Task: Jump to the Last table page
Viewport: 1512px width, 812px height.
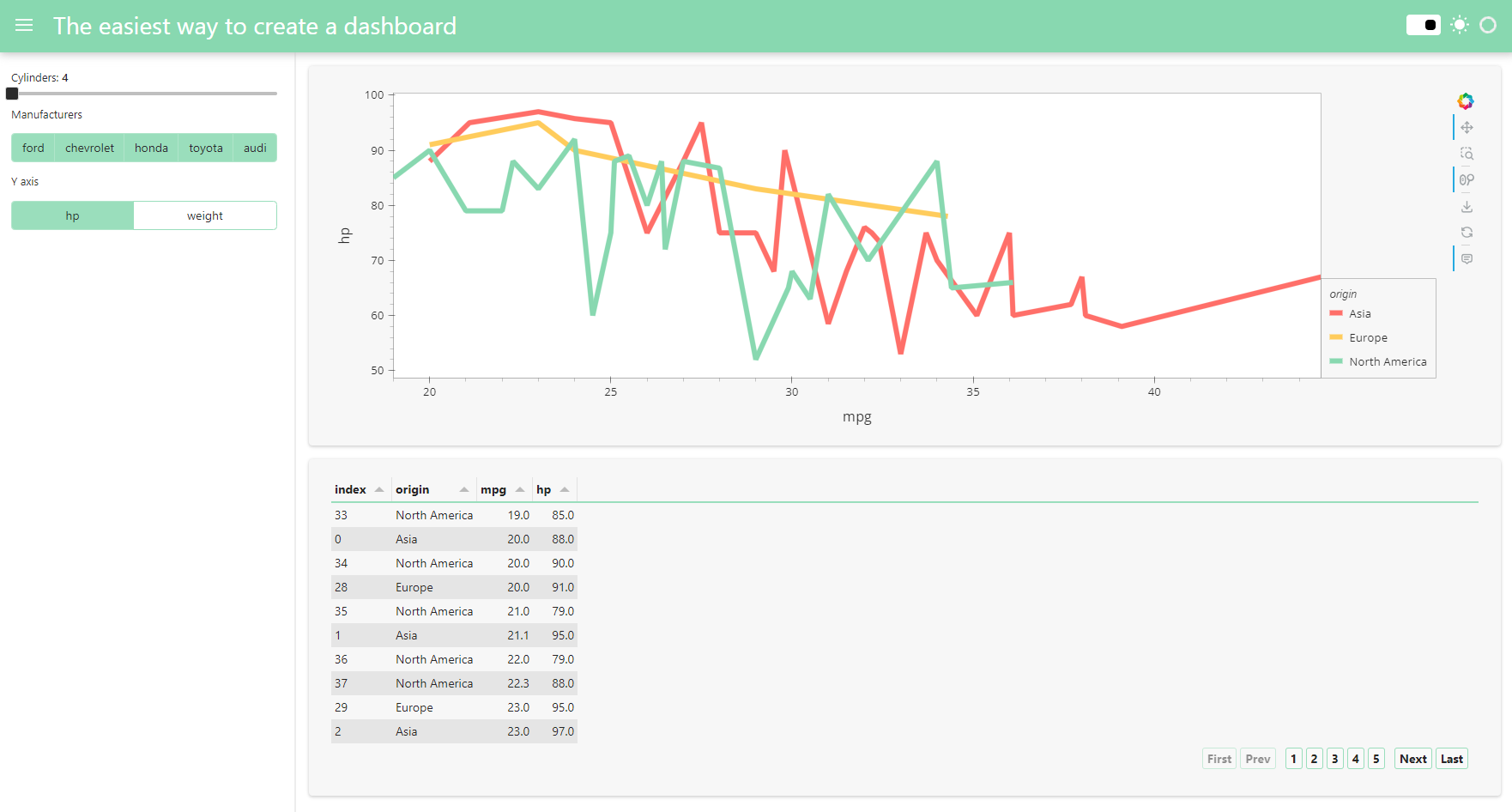Action: click(1451, 759)
